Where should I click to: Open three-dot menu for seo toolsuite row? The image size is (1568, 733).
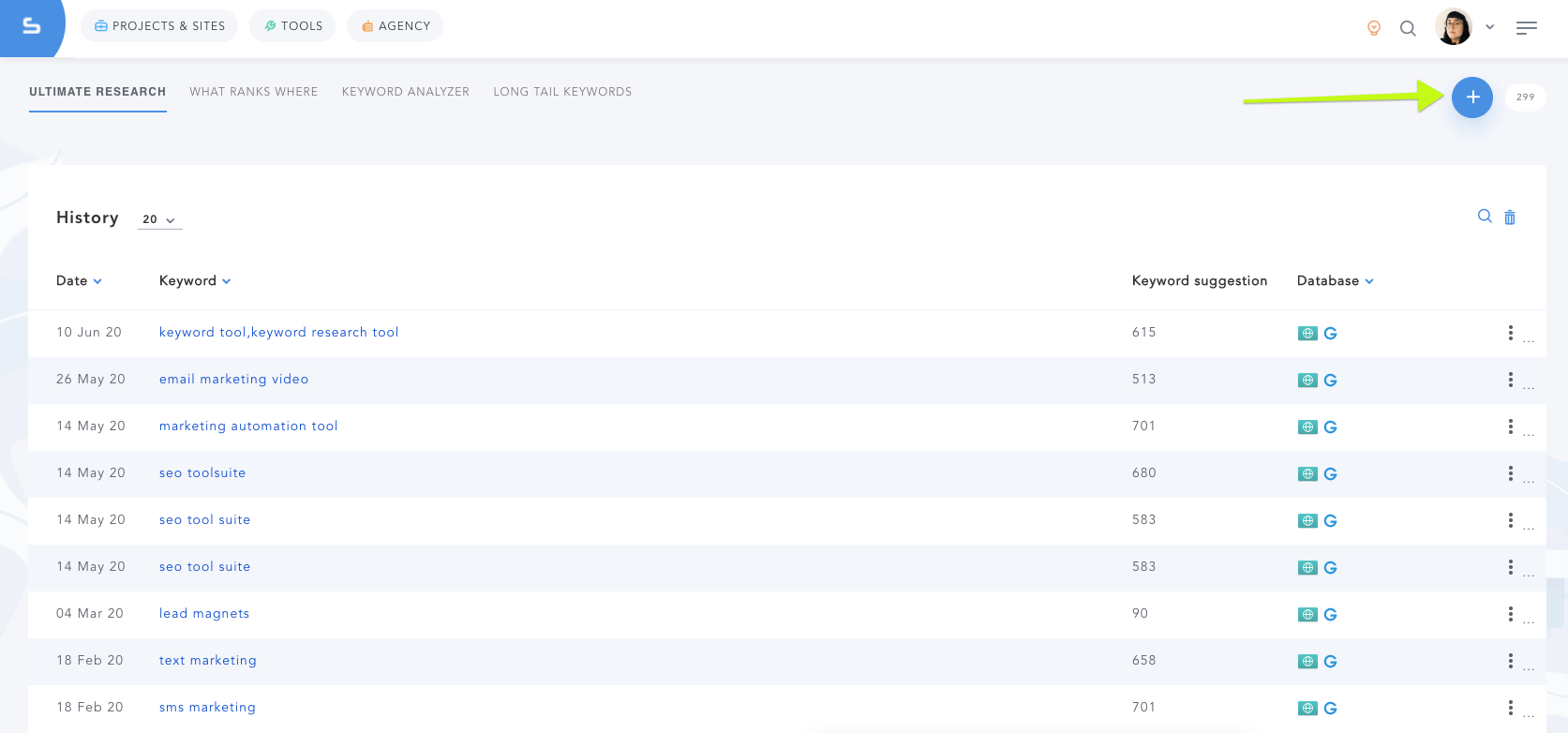click(x=1510, y=473)
